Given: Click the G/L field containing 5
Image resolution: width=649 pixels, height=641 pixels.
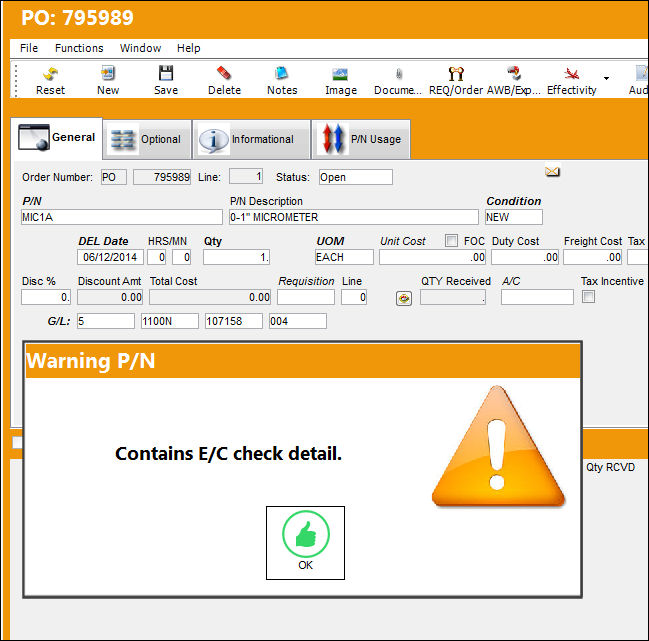Looking at the screenshot, I should 106,321.
